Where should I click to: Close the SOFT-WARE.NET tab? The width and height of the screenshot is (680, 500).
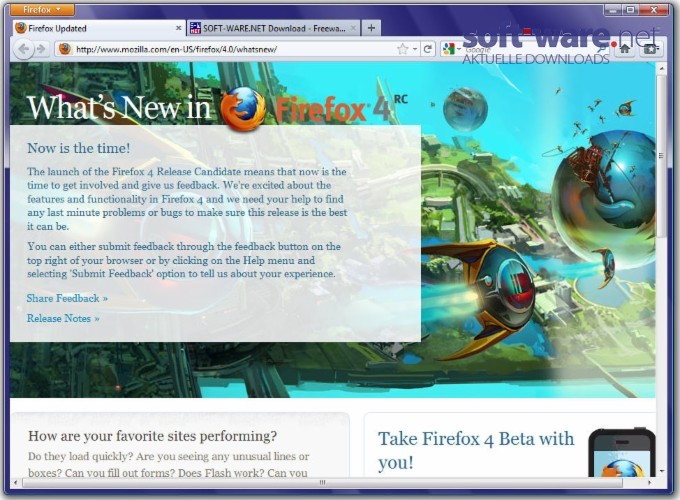(353, 28)
